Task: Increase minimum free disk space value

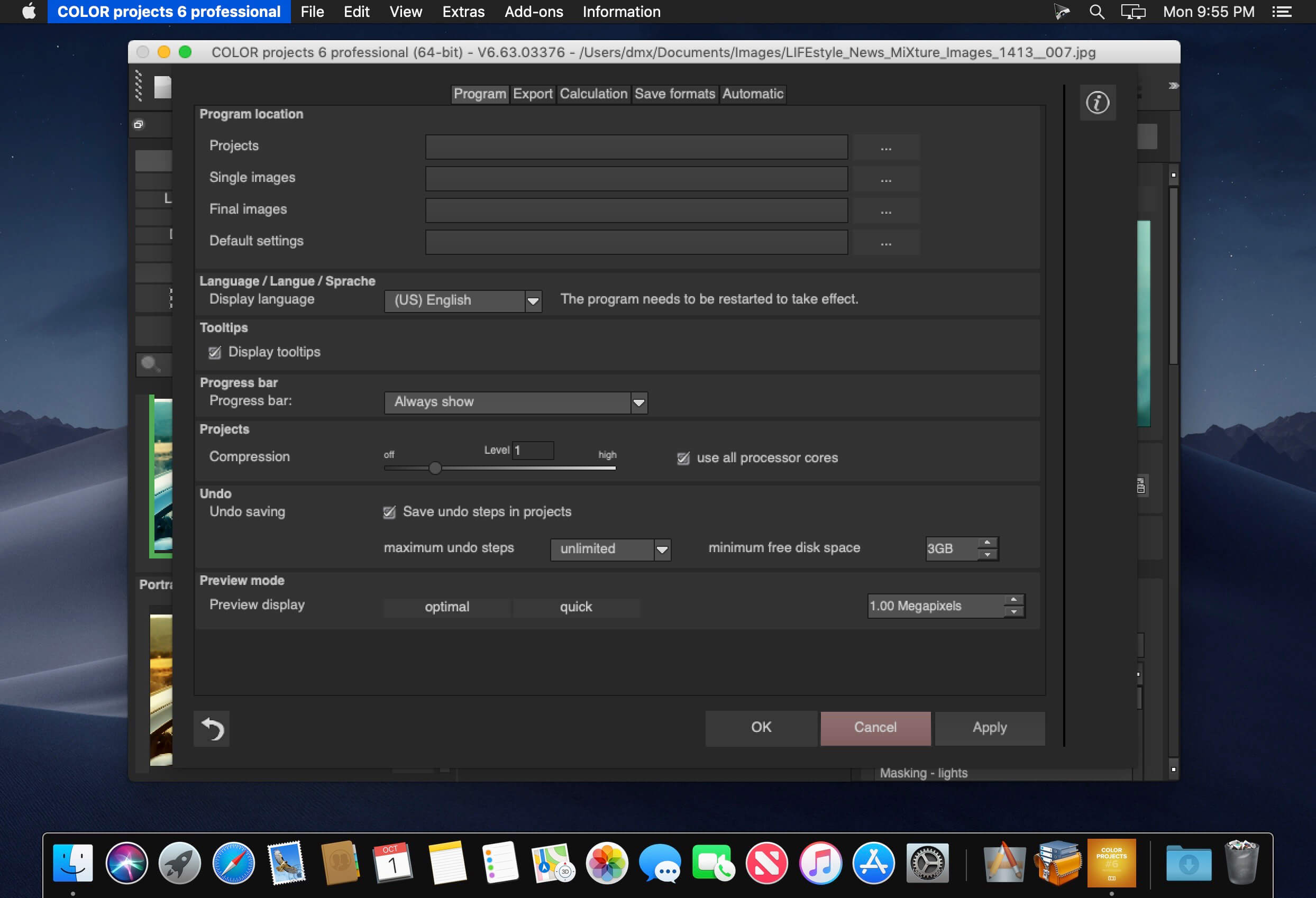Action: (987, 543)
